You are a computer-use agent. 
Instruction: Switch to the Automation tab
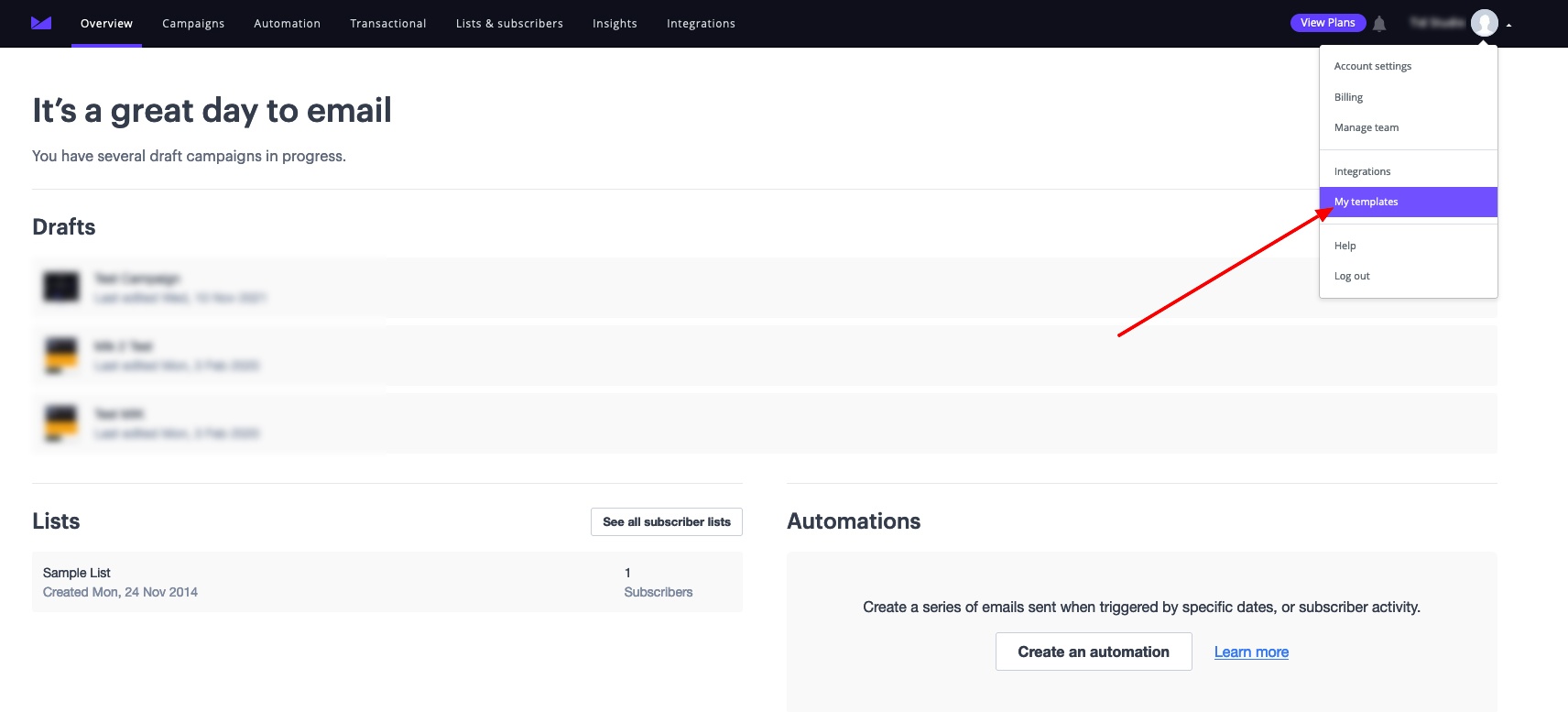coord(287,24)
